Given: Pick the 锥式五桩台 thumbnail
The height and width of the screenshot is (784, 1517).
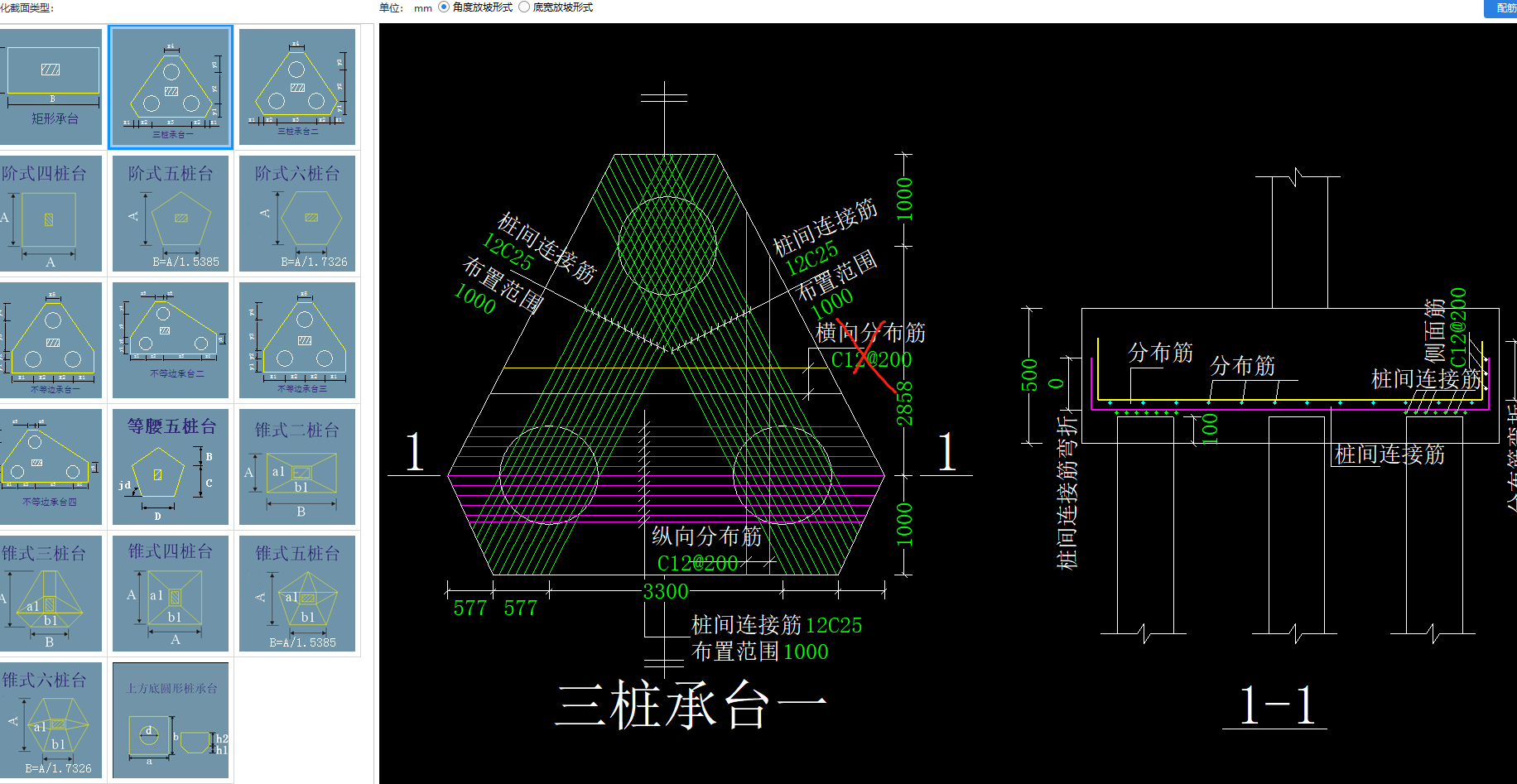Looking at the screenshot, I should [297, 594].
